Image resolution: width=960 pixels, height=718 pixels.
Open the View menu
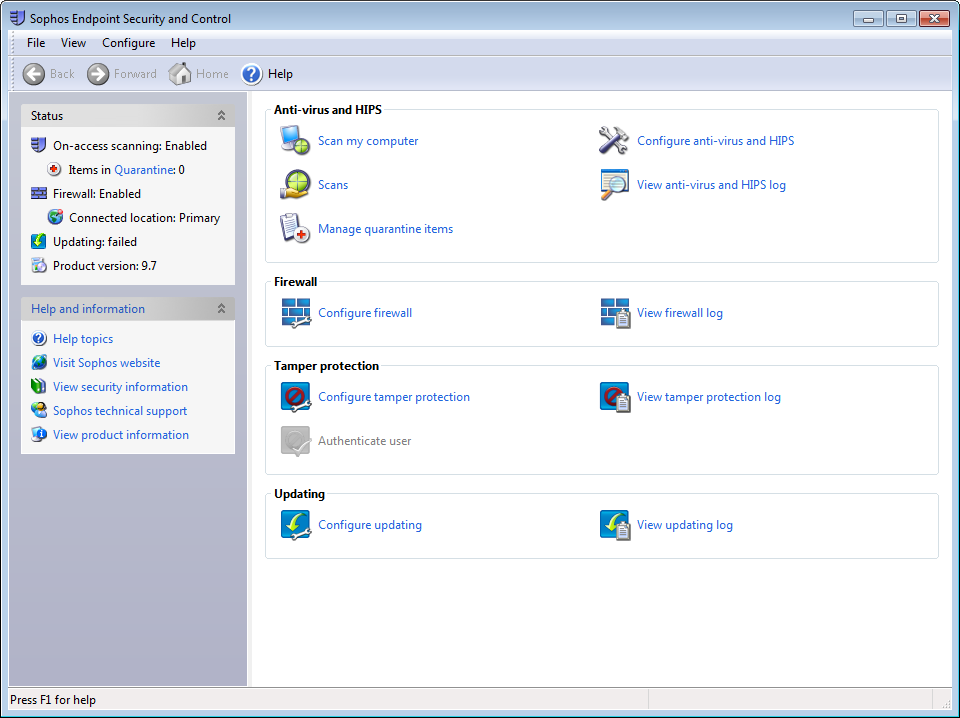(73, 43)
